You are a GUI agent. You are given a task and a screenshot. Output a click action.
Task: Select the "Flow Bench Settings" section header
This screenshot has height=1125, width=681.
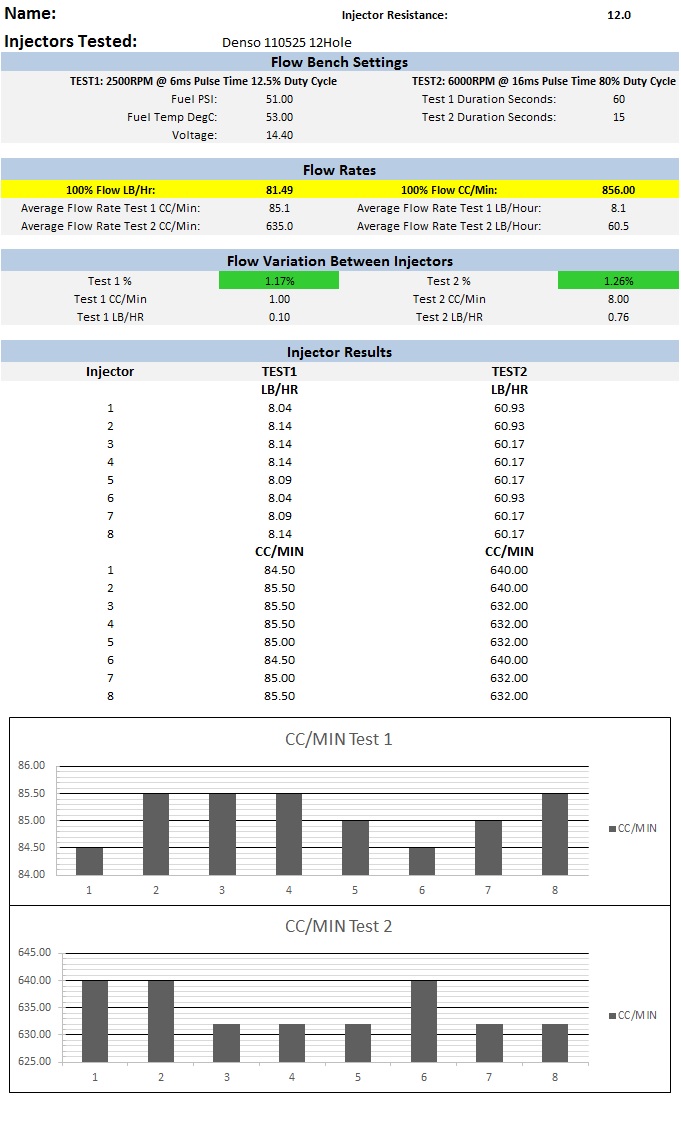[339, 62]
